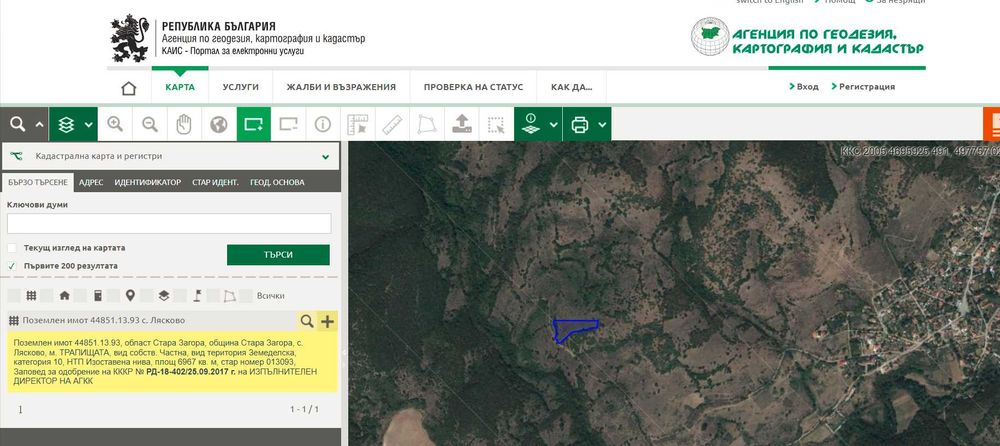
Task: Tick the checkbox before the location pin filter
Action: (x=114, y=296)
